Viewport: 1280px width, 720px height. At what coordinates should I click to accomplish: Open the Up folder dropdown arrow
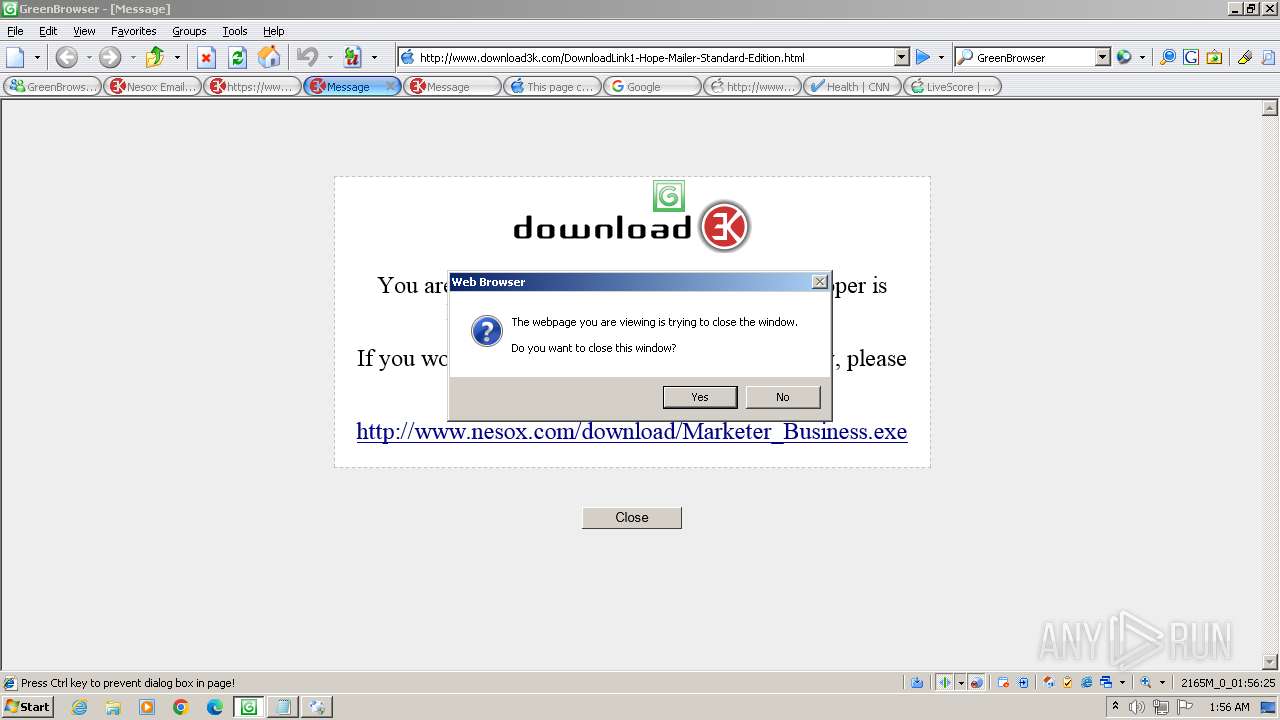tap(177, 57)
